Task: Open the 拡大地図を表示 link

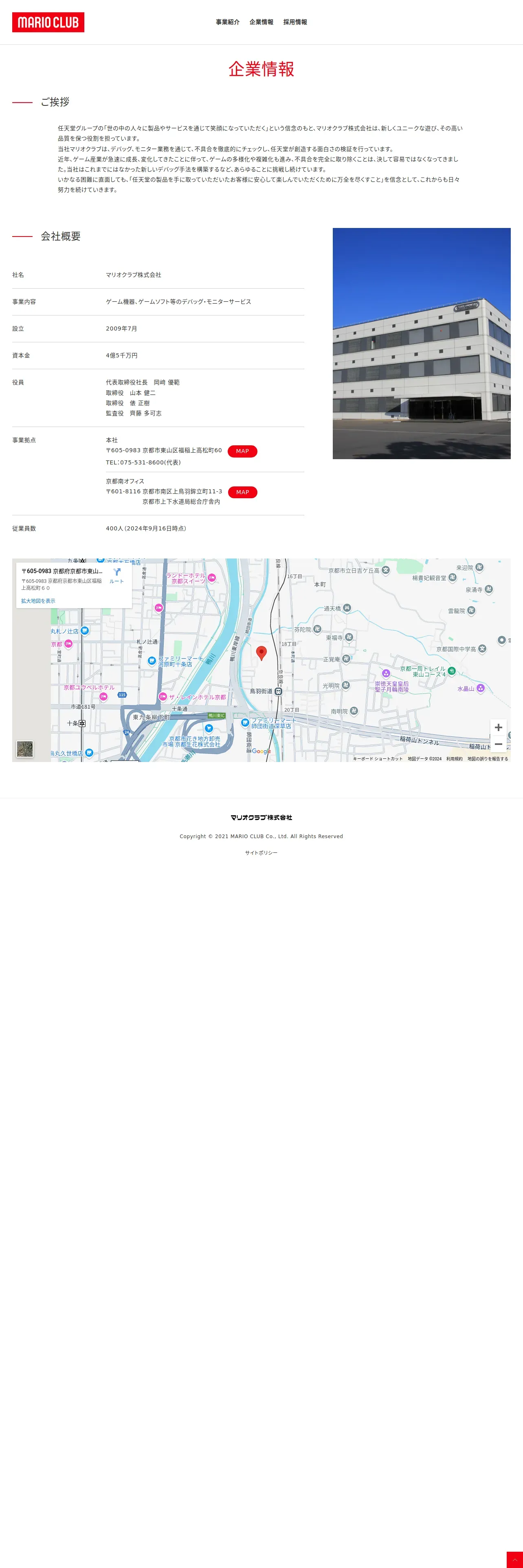Action: (38, 601)
